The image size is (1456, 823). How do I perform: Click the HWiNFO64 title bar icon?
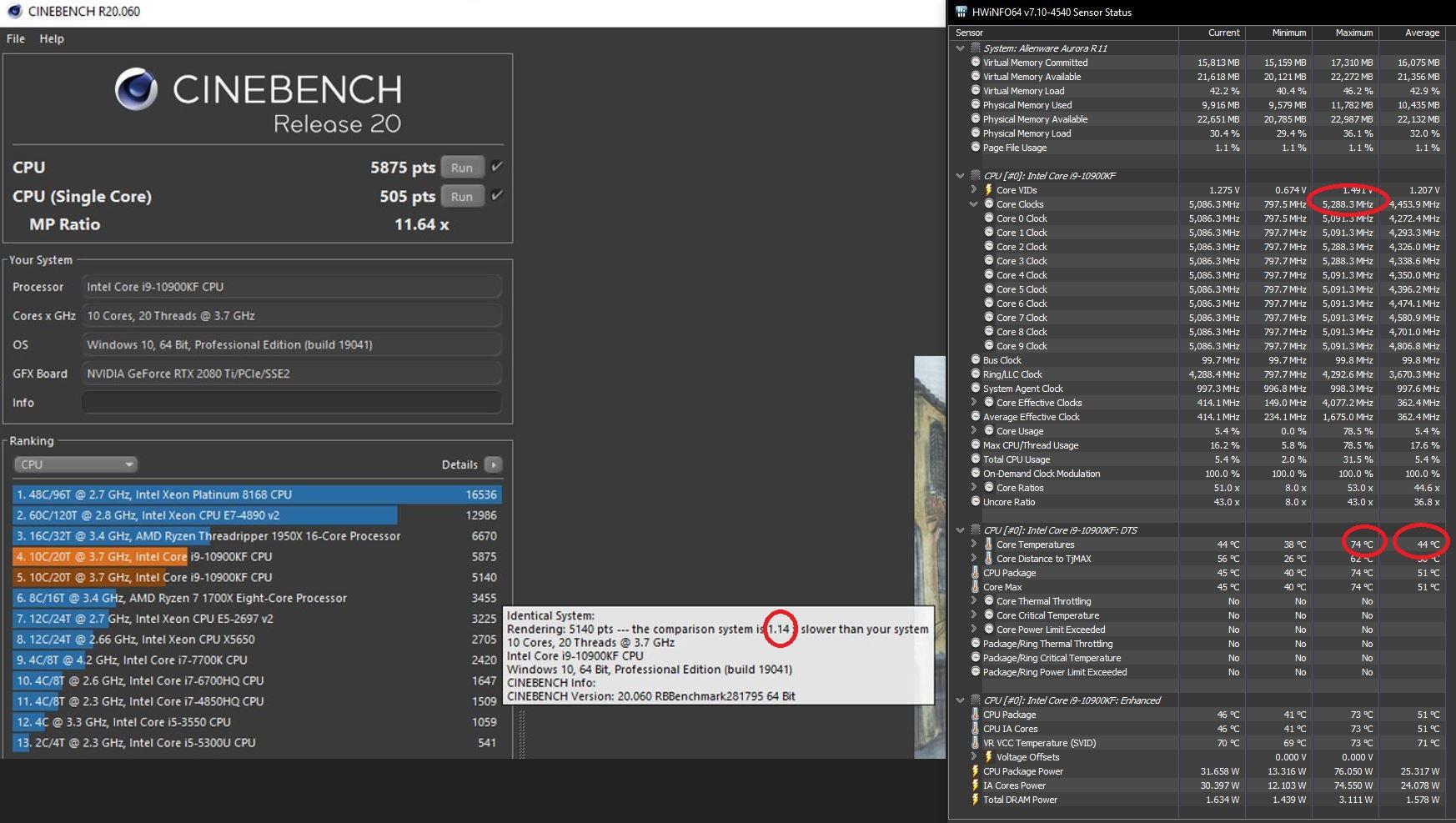961,12
